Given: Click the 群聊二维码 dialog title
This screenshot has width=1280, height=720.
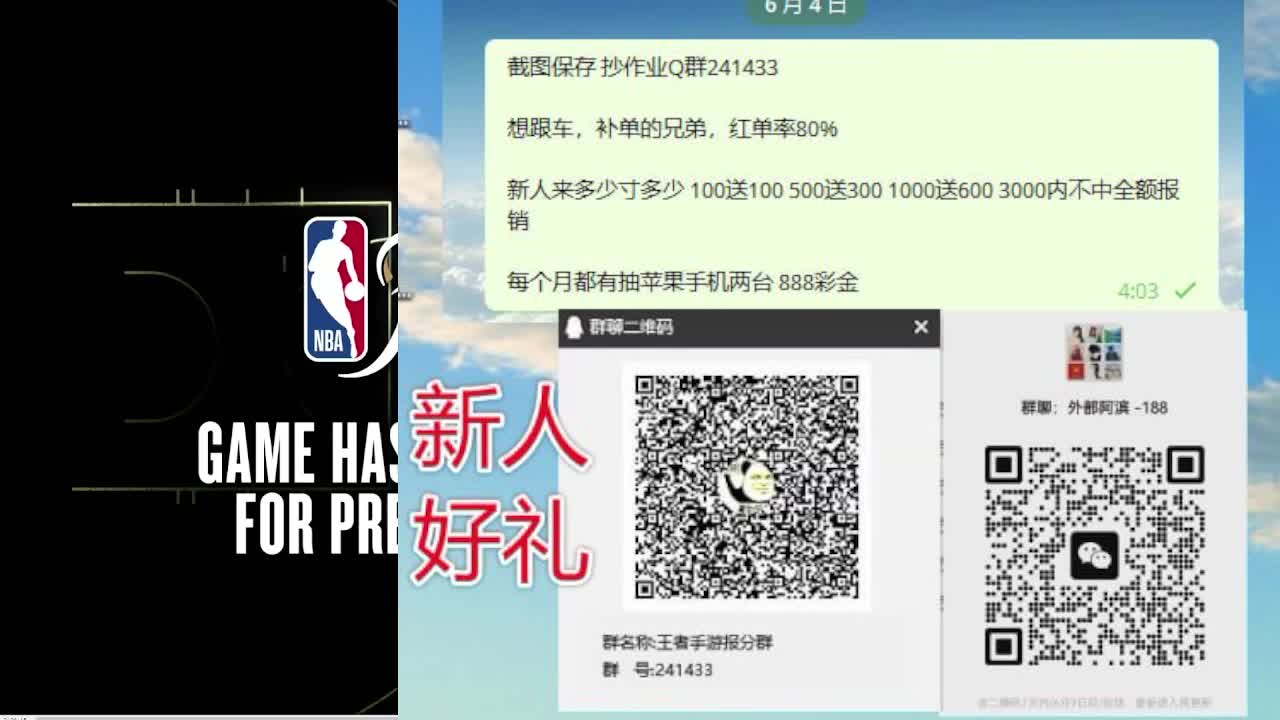Looking at the screenshot, I should pyautogui.click(x=631, y=327).
